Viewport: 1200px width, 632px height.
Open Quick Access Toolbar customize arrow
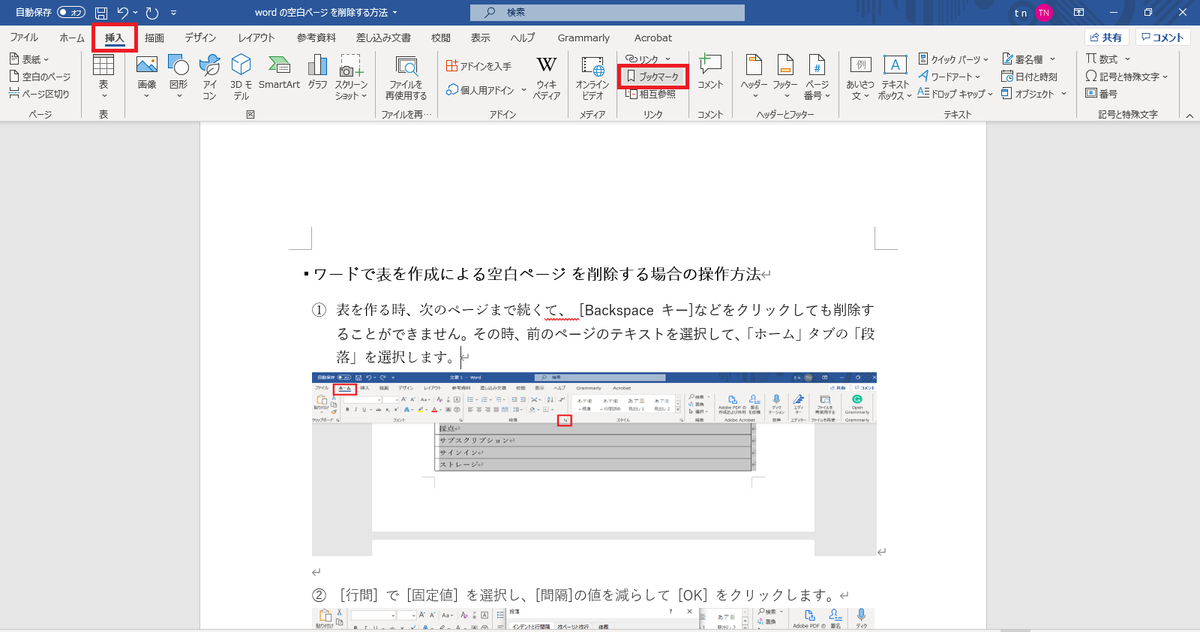click(x=175, y=13)
